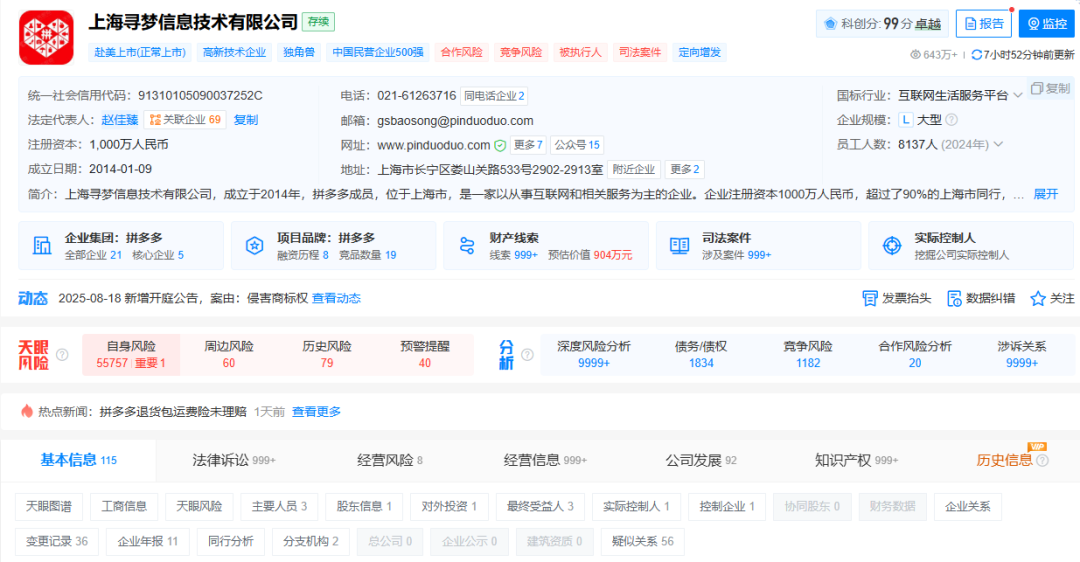This screenshot has width=1080, height=562.
Task: Expand the 国标行业 dropdown arrow
Action: pos(1017,96)
